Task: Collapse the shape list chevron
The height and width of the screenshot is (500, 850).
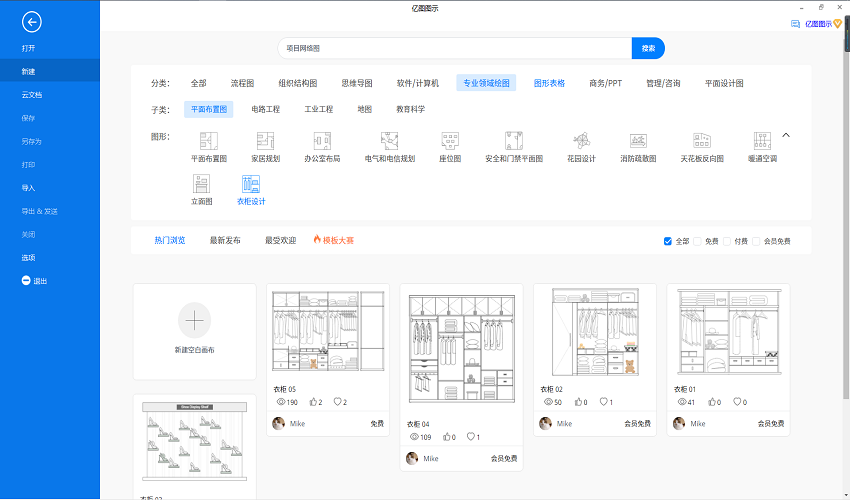Action: (x=786, y=135)
